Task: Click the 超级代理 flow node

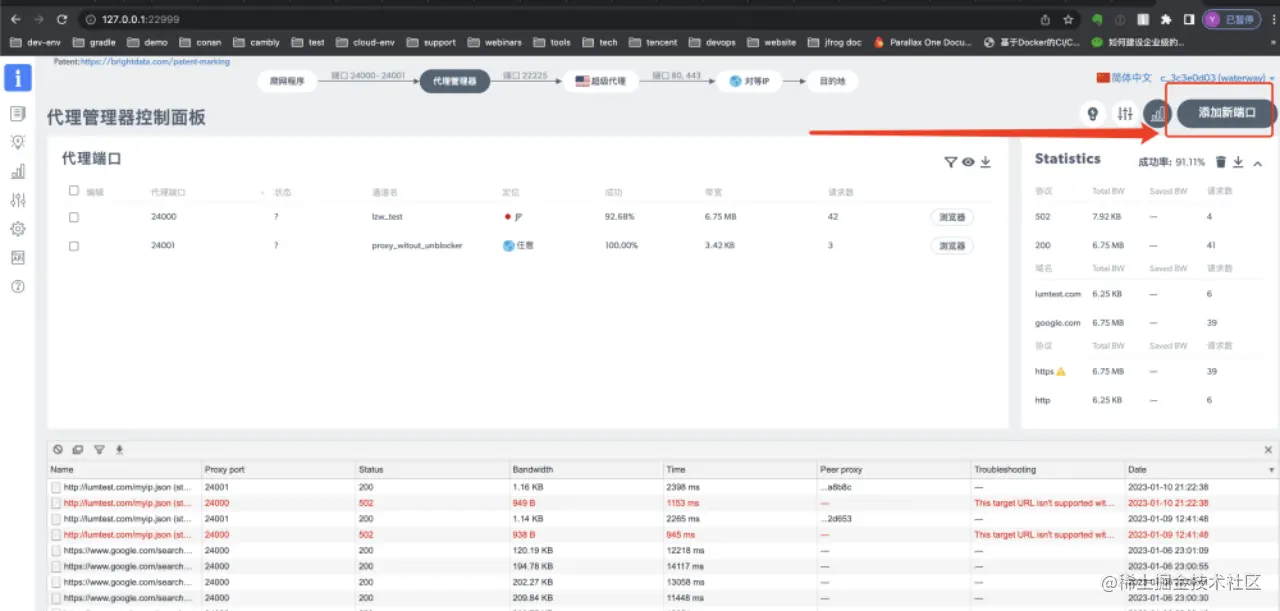Action: click(600, 81)
